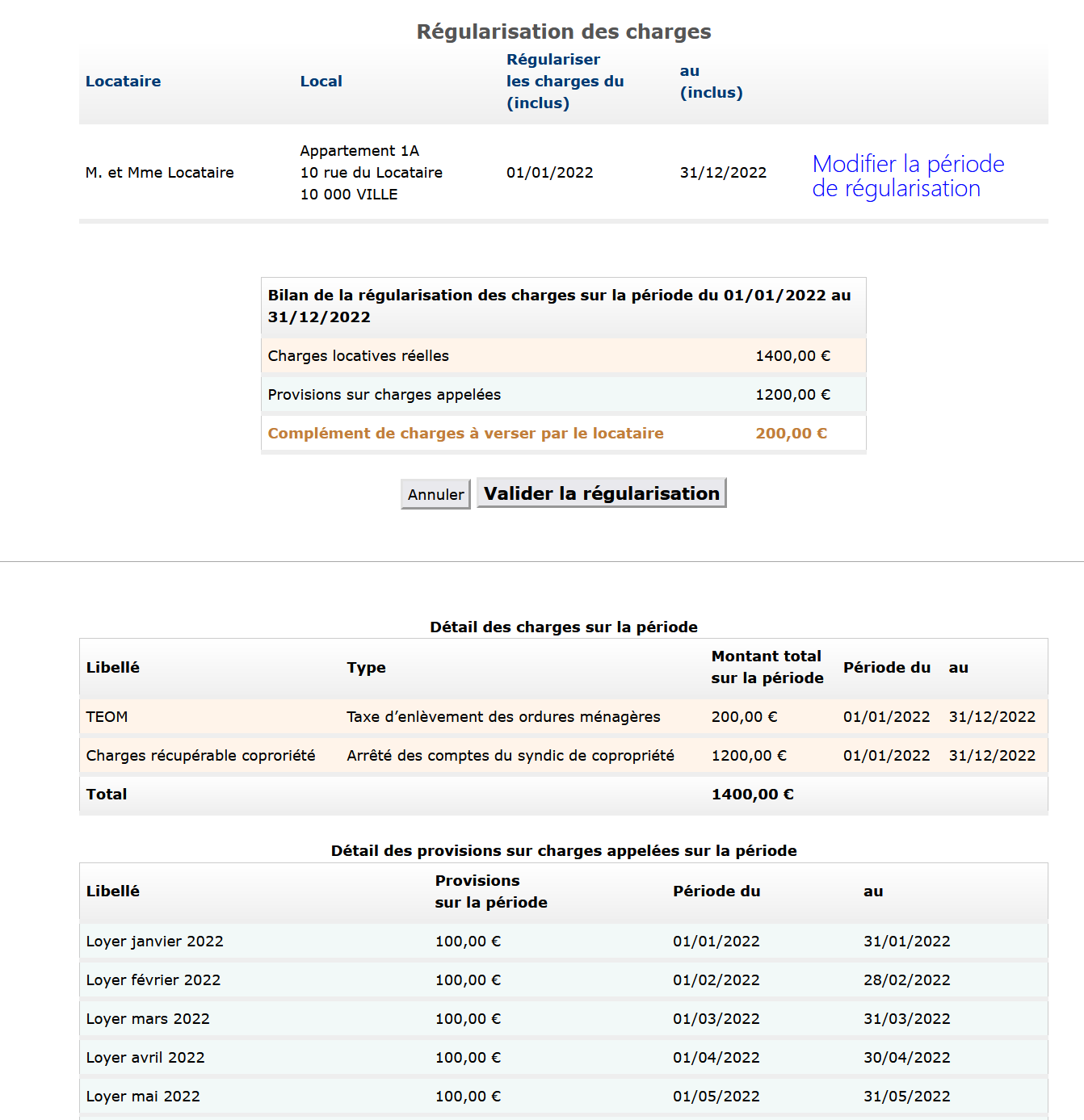Click 1200,00 € copropriété charge amount
Screen dimensions: 1084x1120
(x=750, y=756)
